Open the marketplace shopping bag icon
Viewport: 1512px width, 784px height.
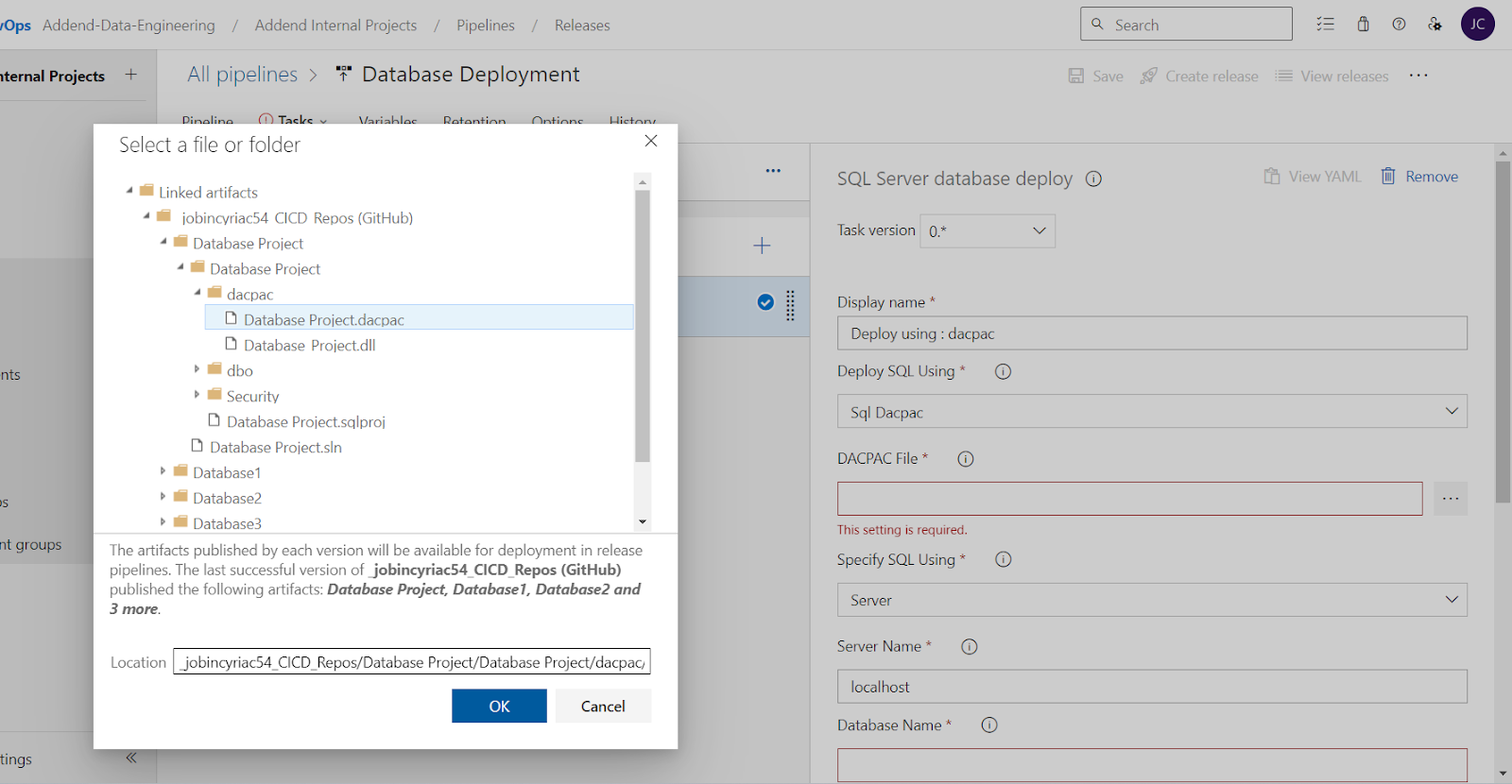point(1363,25)
